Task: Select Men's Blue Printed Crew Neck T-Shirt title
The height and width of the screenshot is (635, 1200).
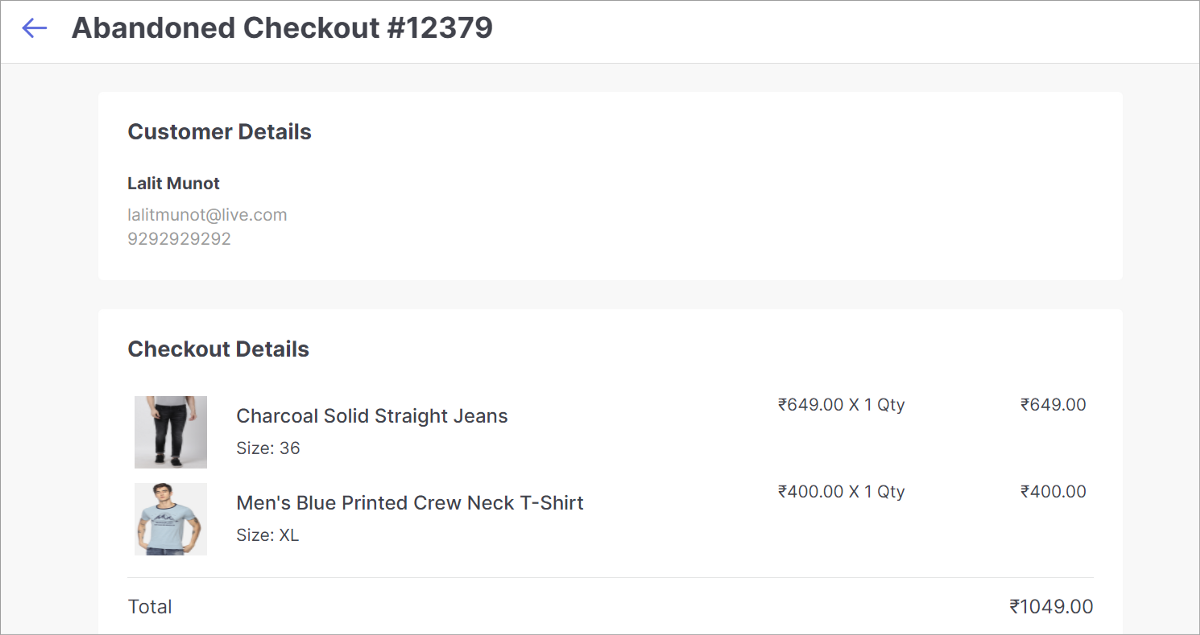Action: 410,503
